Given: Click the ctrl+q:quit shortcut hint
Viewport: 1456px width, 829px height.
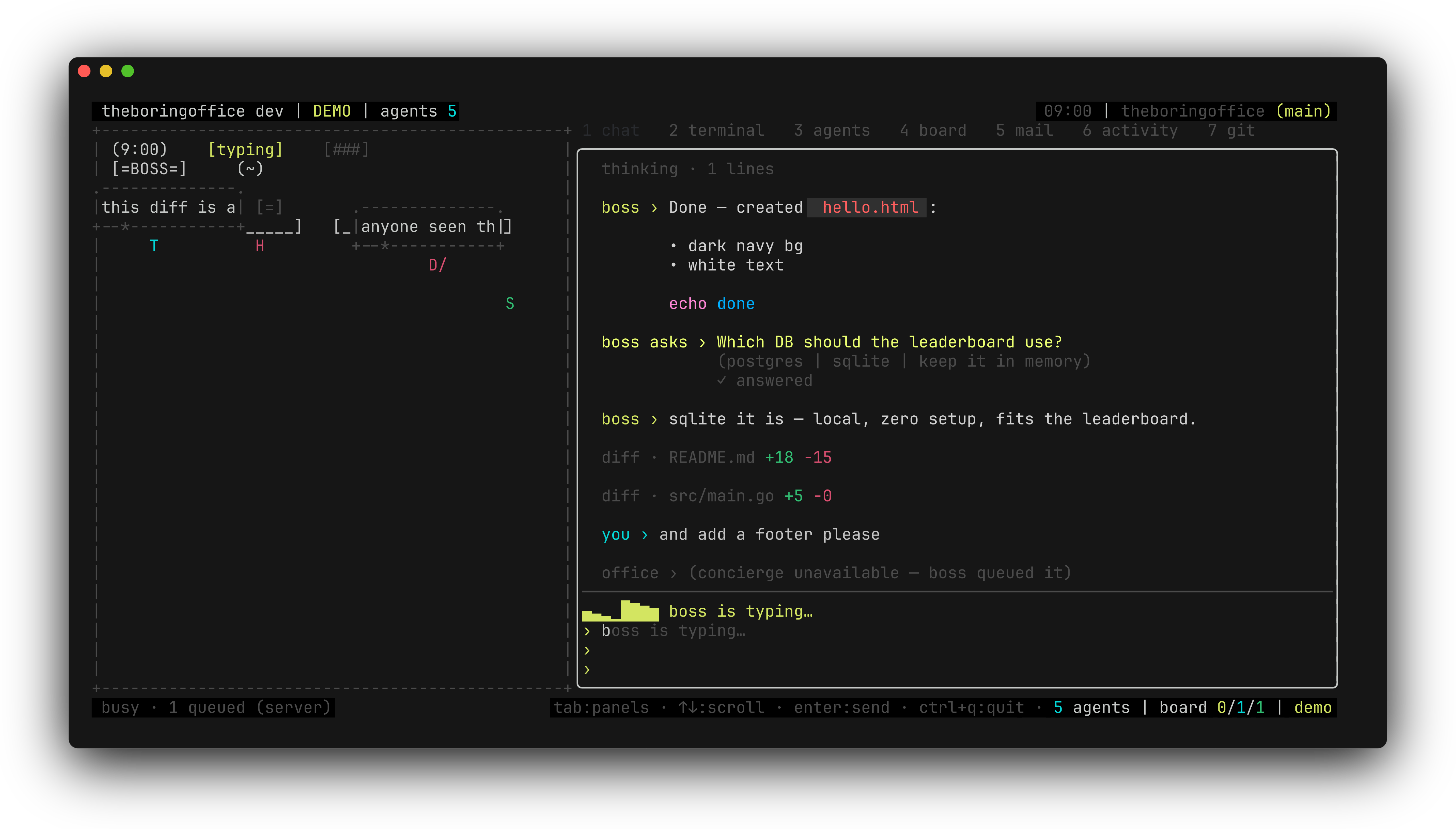Looking at the screenshot, I should 971,708.
